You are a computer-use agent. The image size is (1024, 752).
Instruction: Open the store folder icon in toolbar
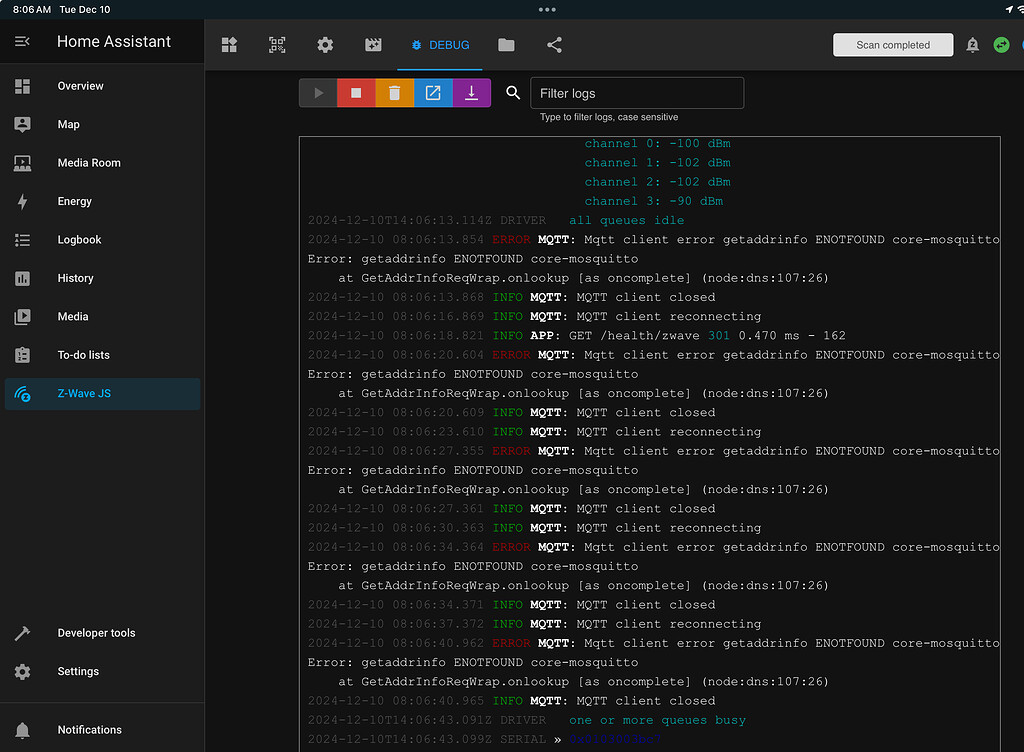pyautogui.click(x=506, y=45)
